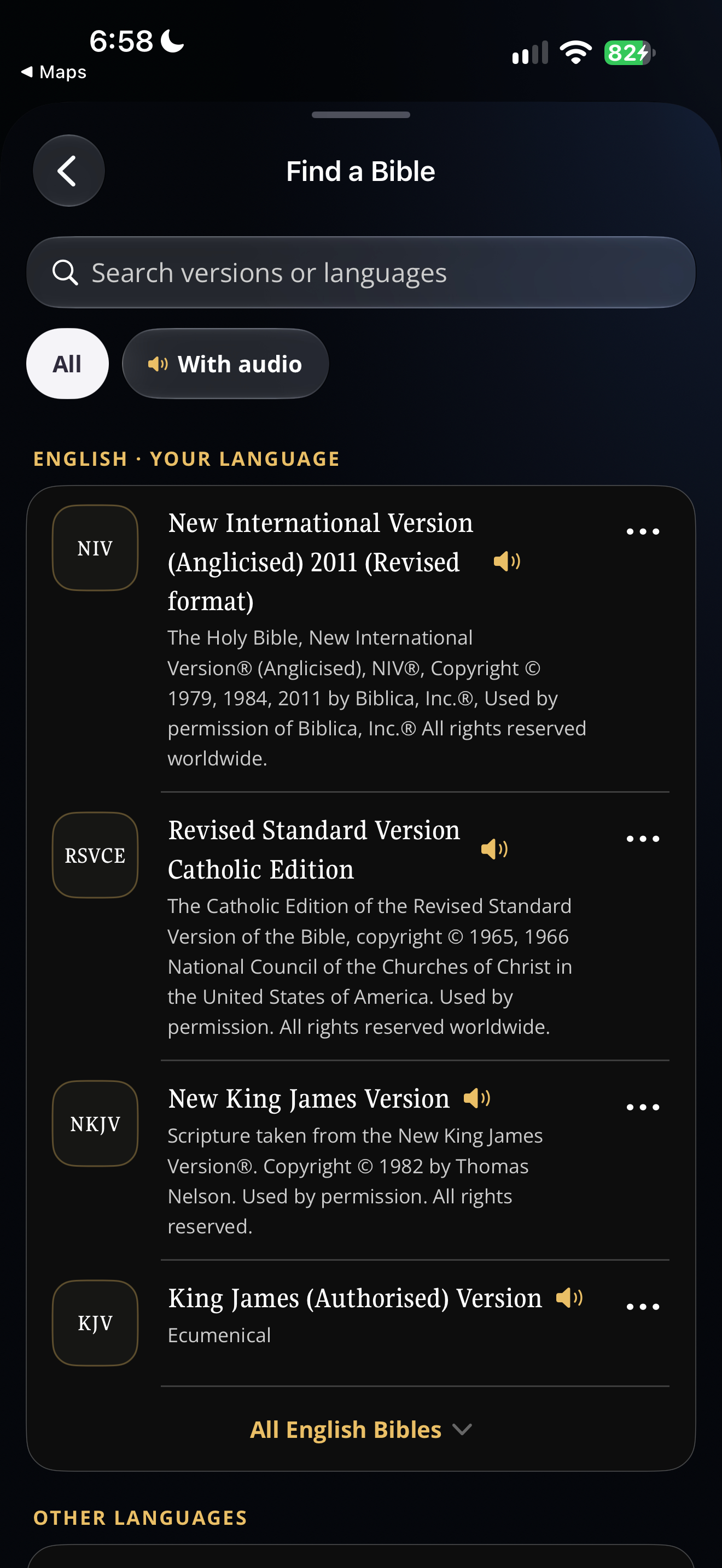Tap the Ecumenical subtitle under KJV
The image size is (722, 1568).
click(x=219, y=1335)
